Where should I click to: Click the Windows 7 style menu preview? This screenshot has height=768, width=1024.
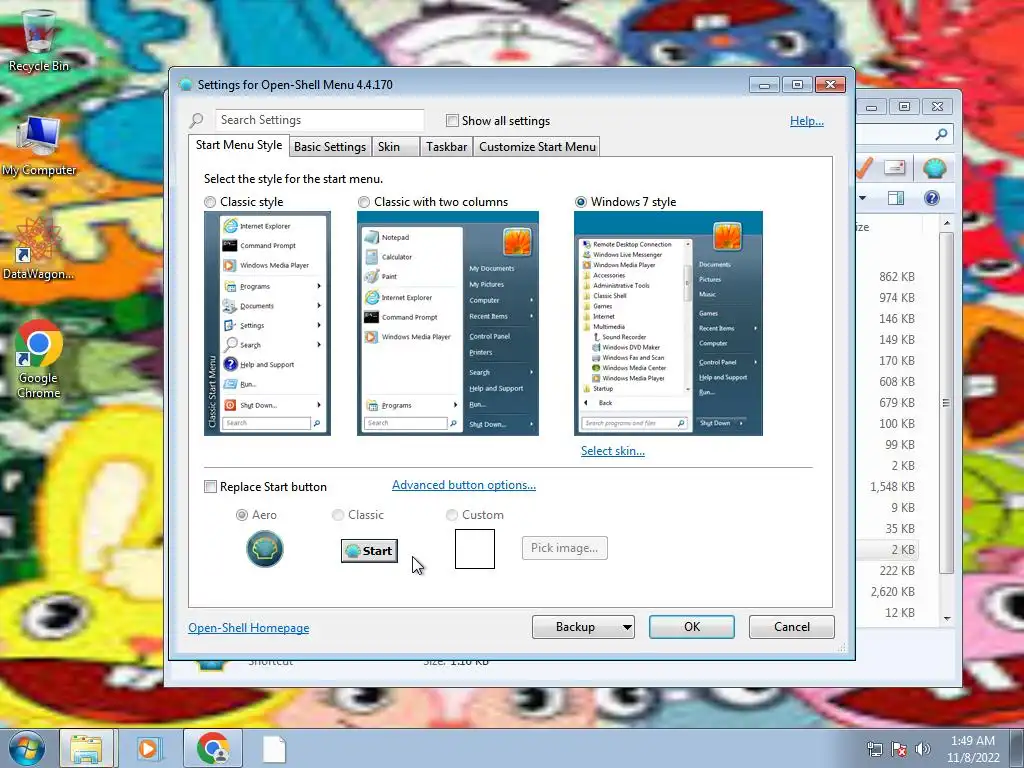pos(668,323)
